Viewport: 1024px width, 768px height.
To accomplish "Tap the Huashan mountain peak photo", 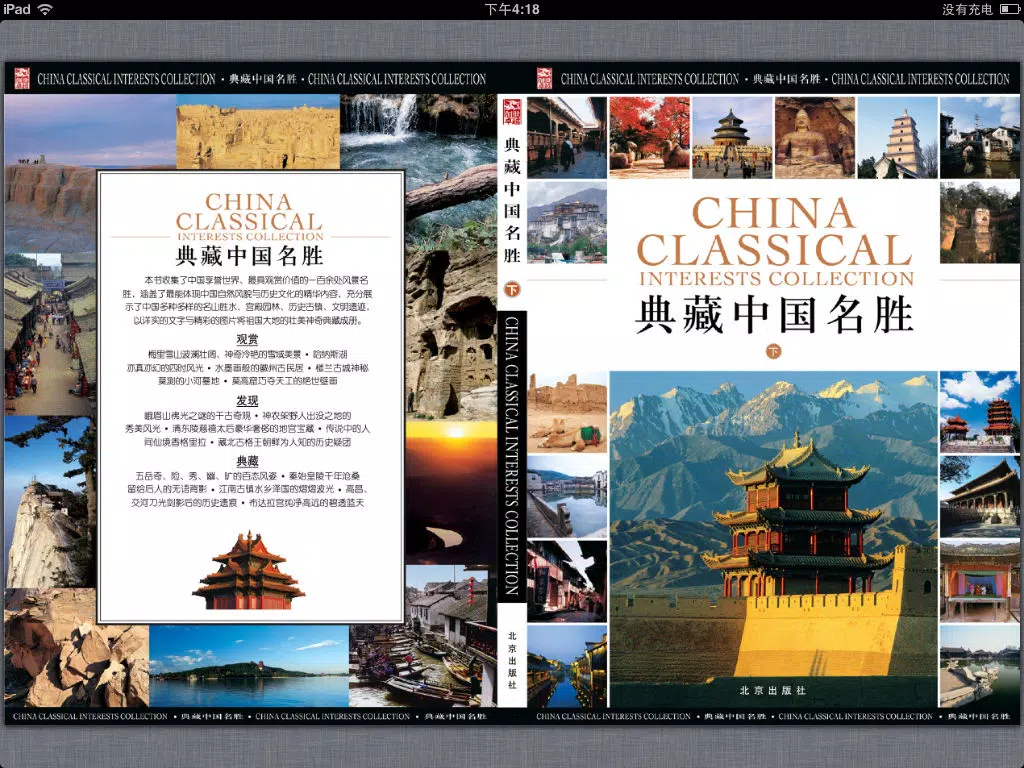I will 50,502.
